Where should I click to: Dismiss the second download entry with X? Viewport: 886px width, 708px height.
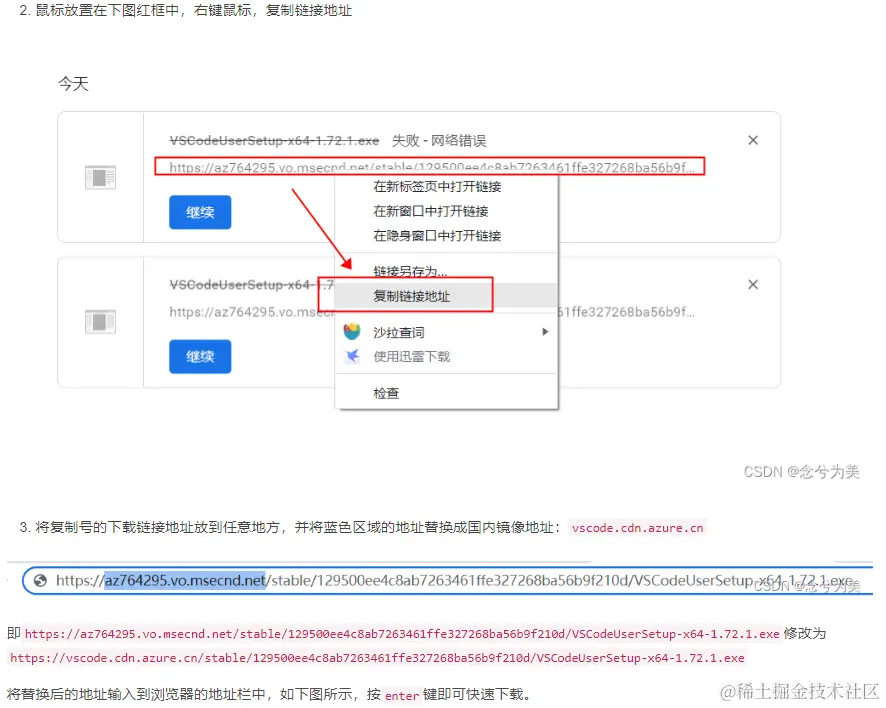753,284
